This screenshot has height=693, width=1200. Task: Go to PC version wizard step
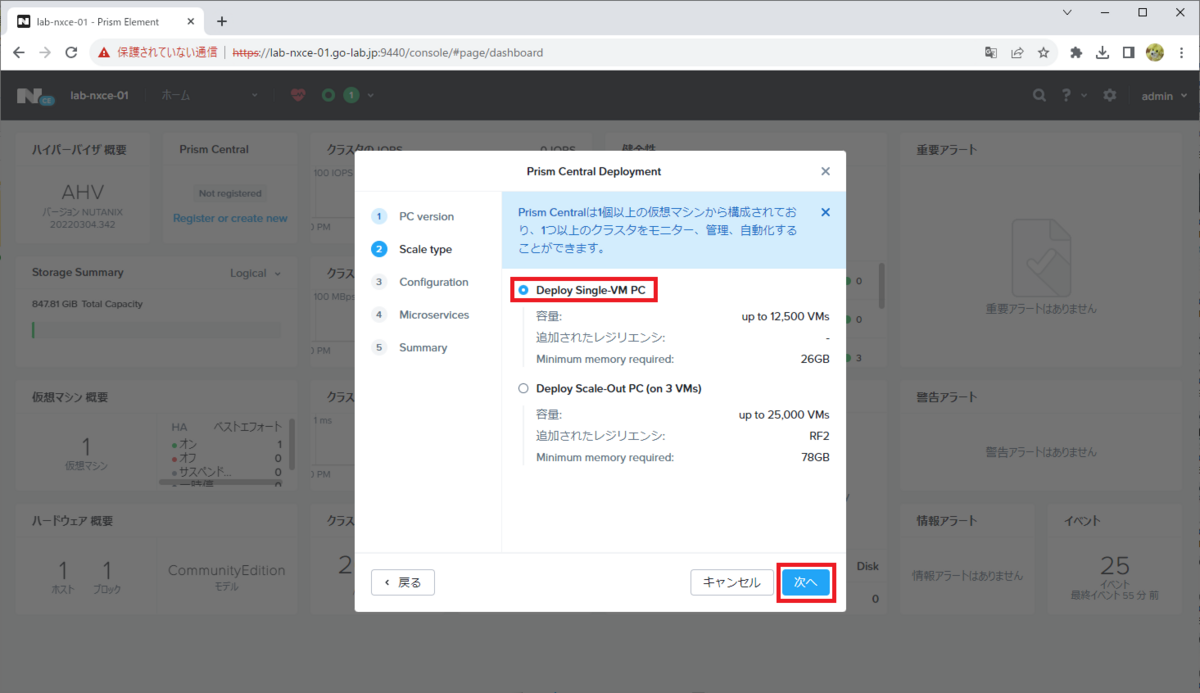point(413,216)
